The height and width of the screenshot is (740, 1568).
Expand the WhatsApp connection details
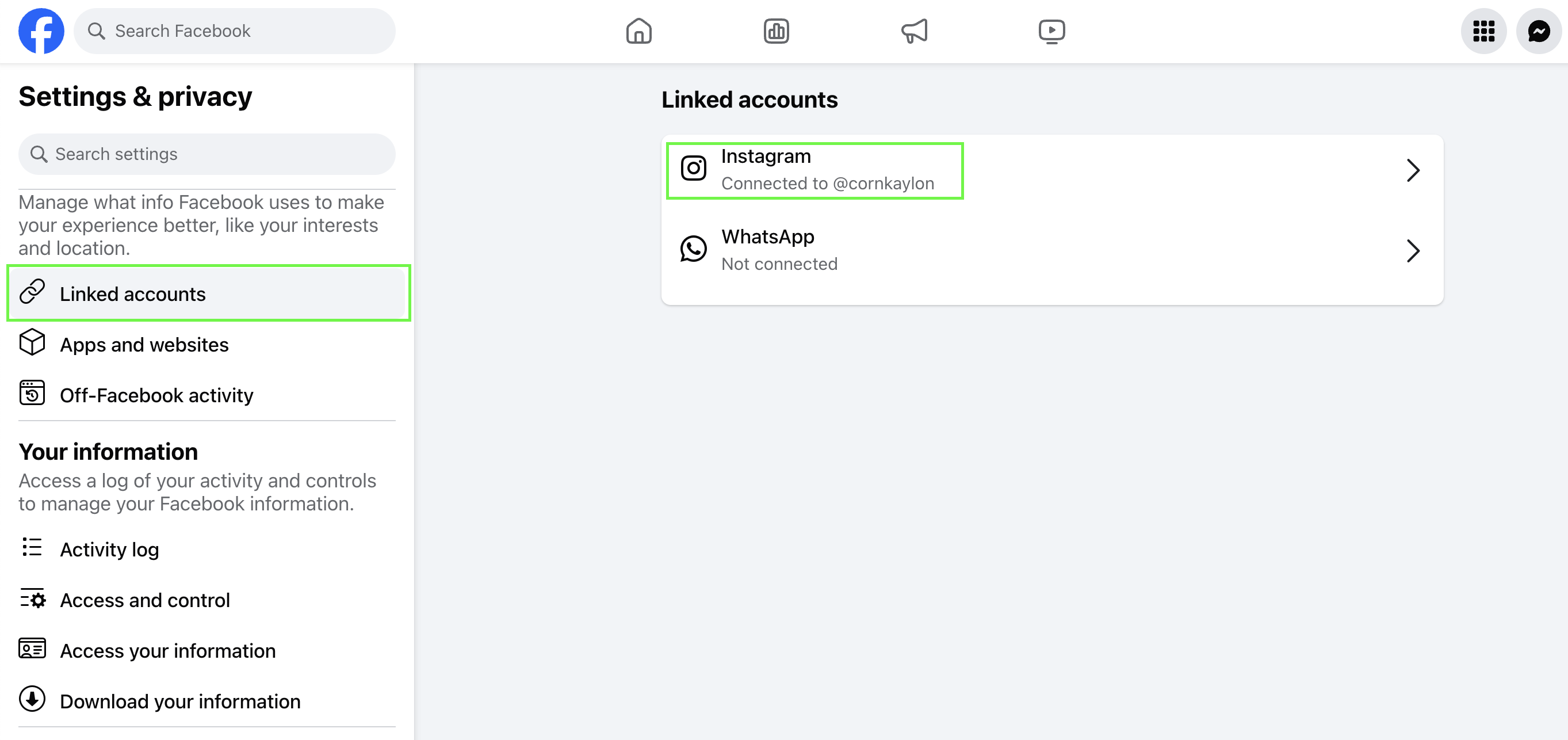[x=1413, y=250]
